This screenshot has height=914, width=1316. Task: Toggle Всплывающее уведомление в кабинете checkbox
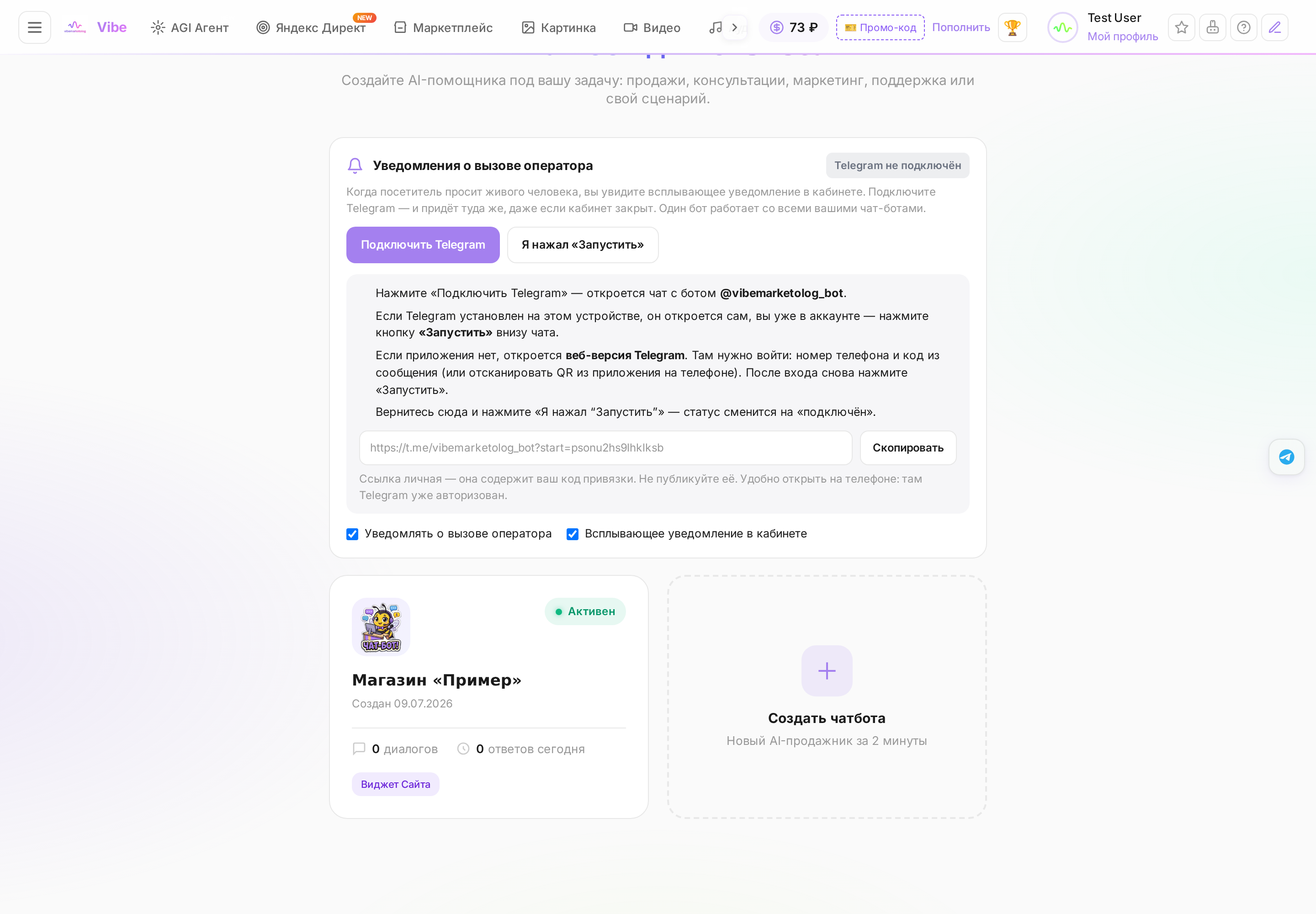572,534
